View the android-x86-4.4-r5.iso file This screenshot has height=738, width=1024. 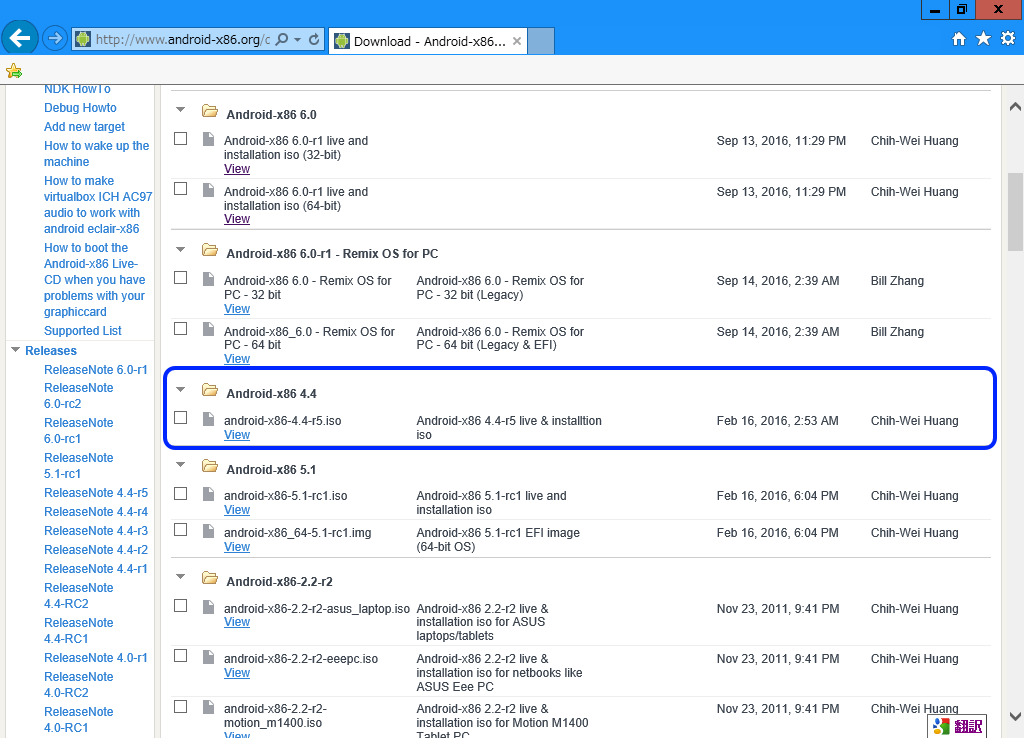coord(236,435)
